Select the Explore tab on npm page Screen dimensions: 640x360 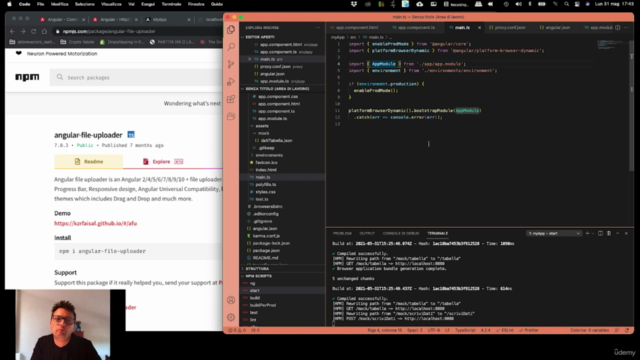click(163, 162)
